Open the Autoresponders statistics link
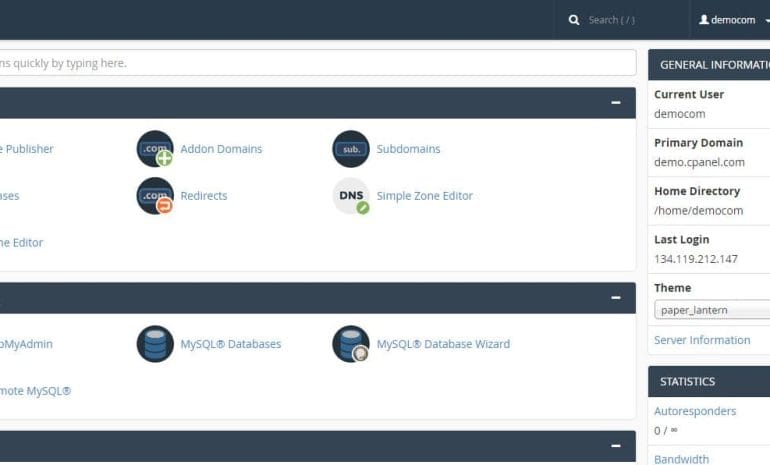 [695, 411]
